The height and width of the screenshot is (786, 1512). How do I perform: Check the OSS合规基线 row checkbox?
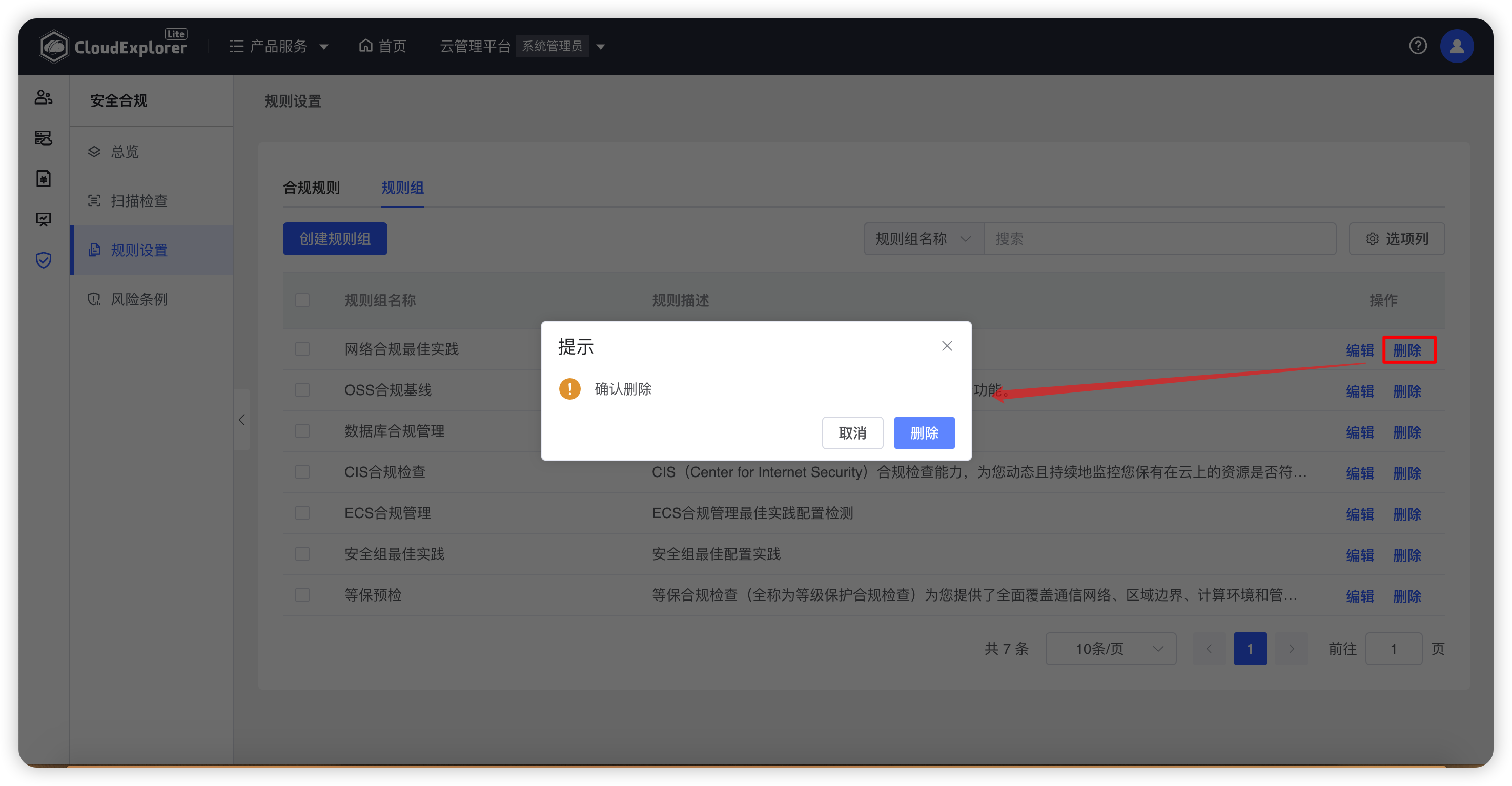click(302, 390)
